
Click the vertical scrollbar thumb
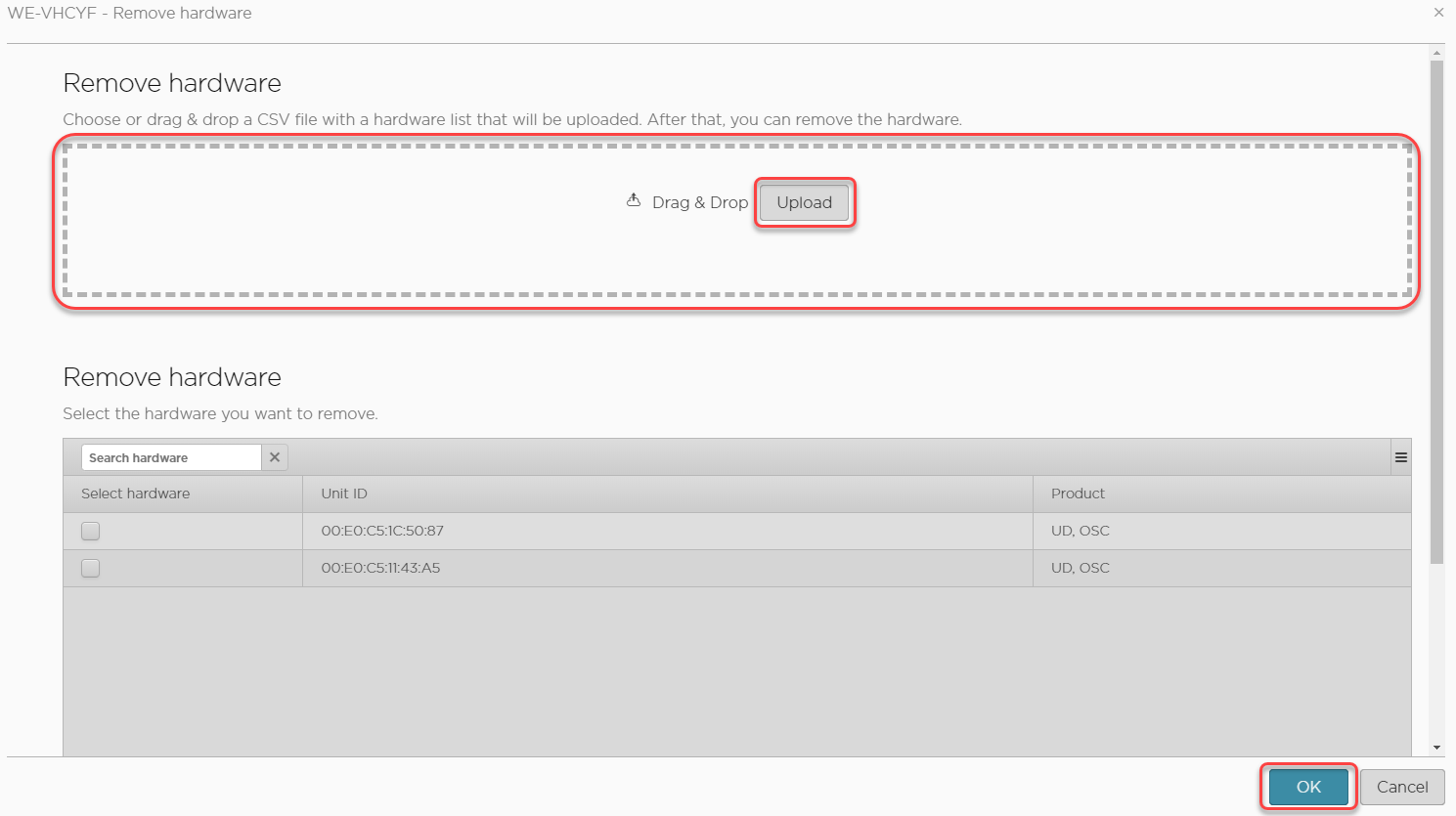[x=1436, y=313]
